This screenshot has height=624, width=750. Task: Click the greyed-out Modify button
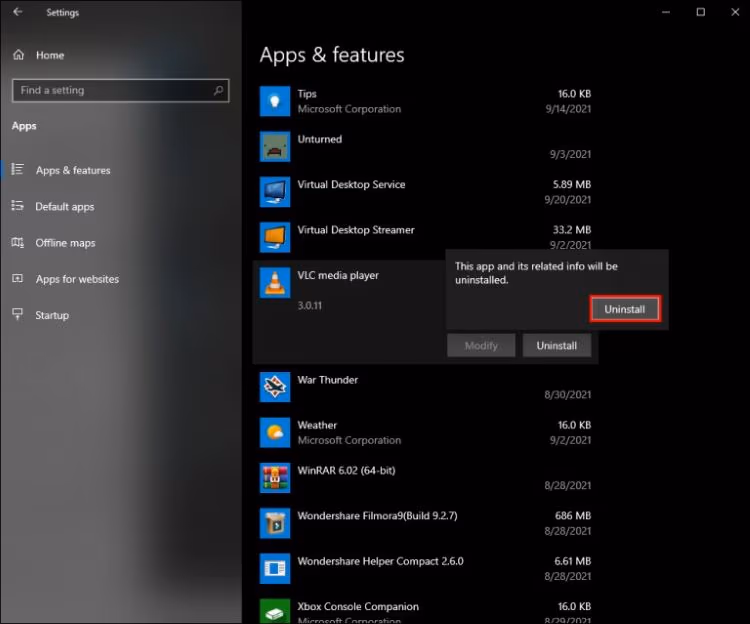click(481, 346)
